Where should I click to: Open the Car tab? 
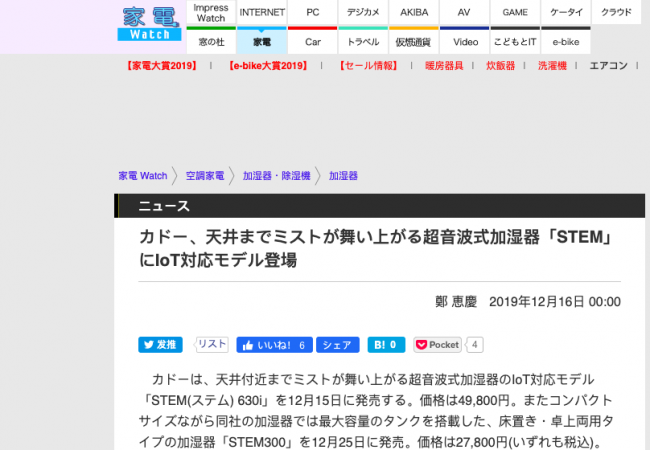[x=313, y=41]
